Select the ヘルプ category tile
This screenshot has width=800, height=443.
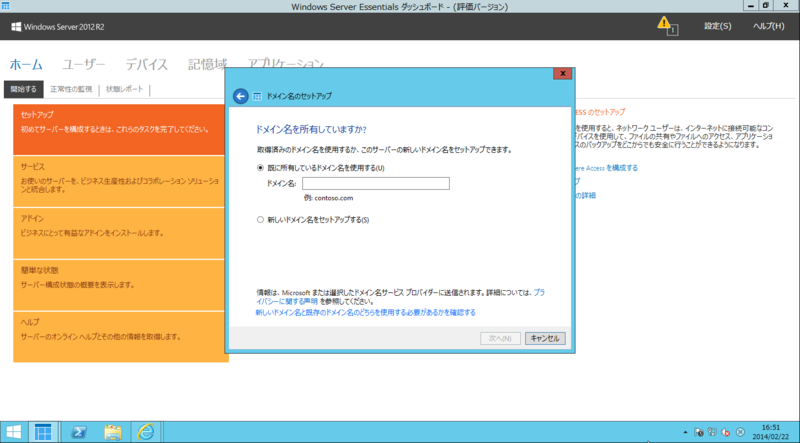119,337
